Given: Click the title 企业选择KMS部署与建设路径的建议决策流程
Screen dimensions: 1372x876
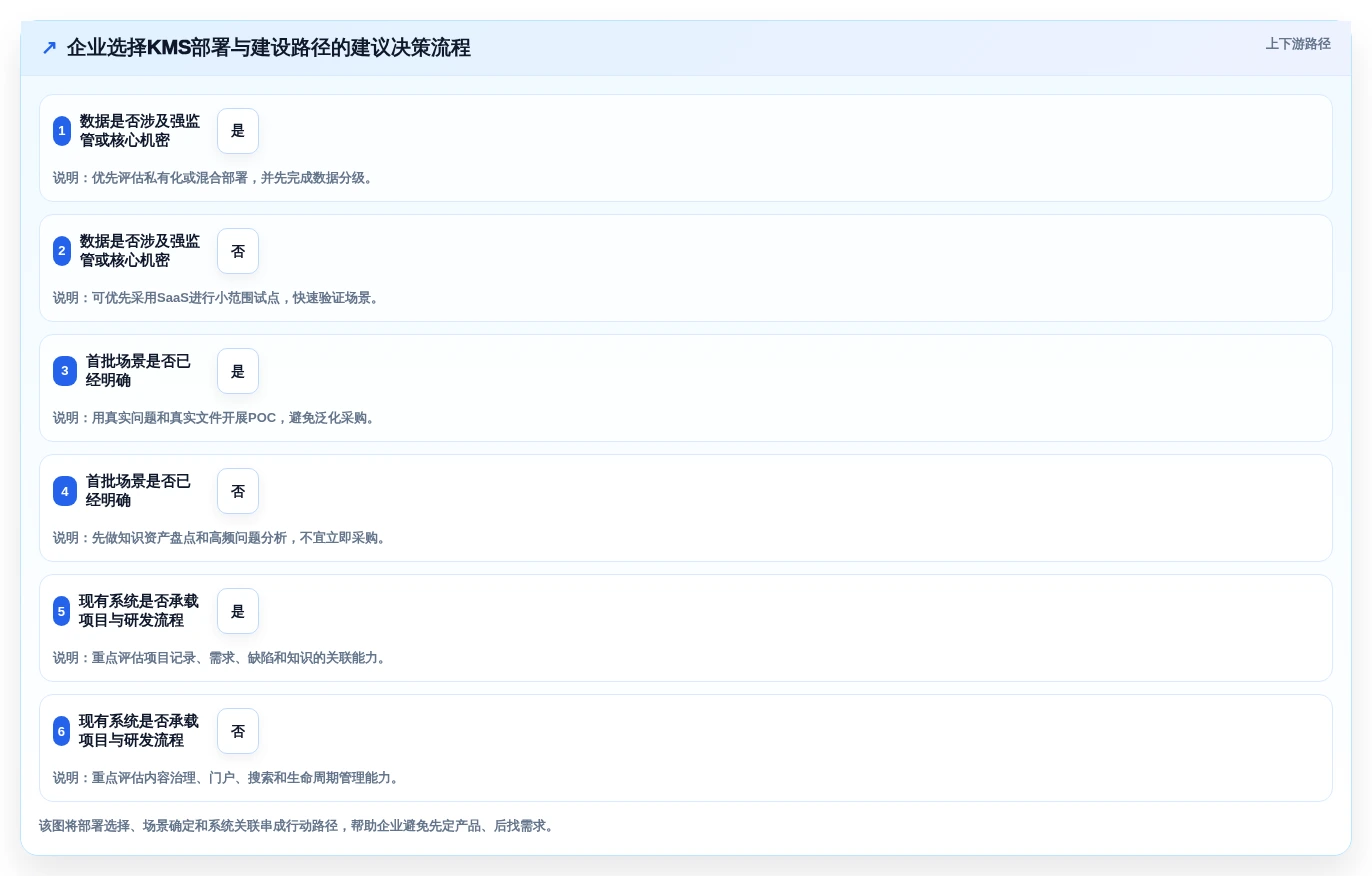Looking at the screenshot, I should pos(268,47).
